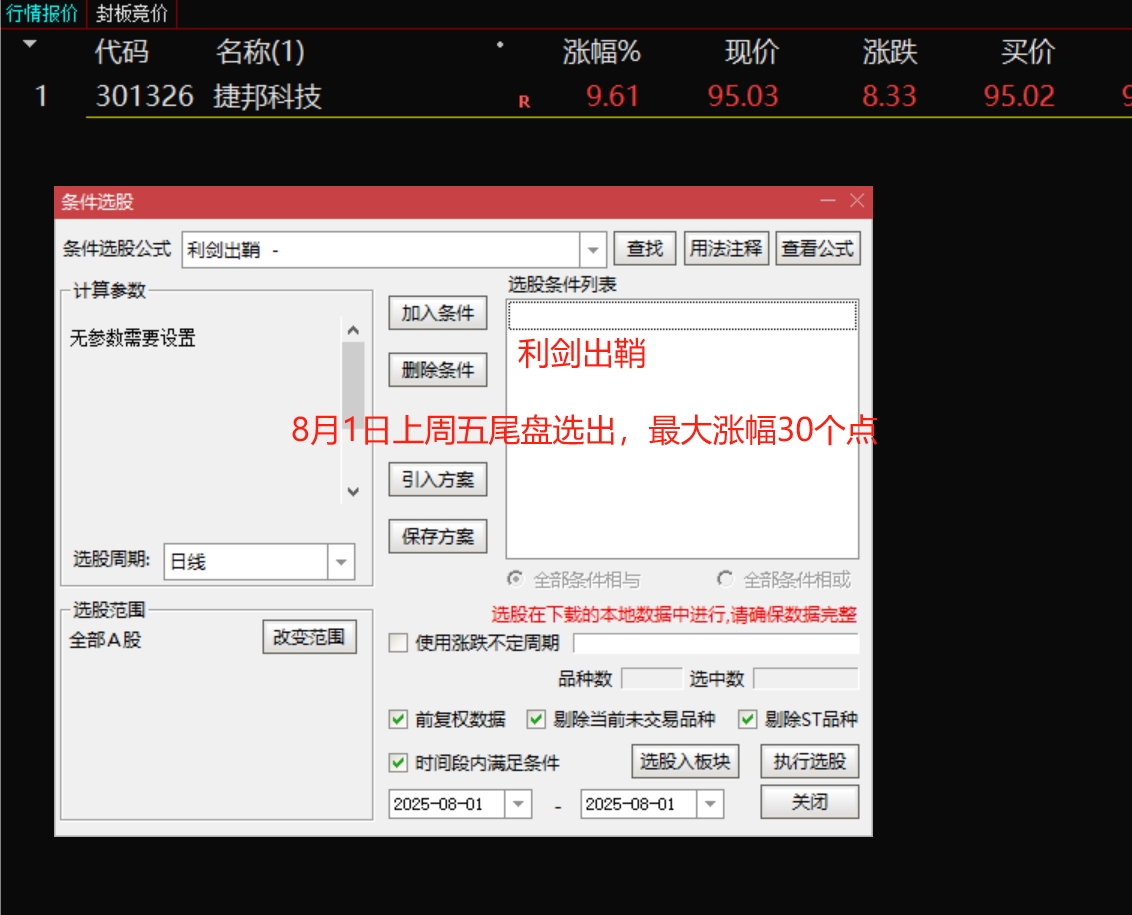1132x915 pixels.
Task: Switch to the 行情报价 tab
Action: pyautogui.click(x=42, y=14)
